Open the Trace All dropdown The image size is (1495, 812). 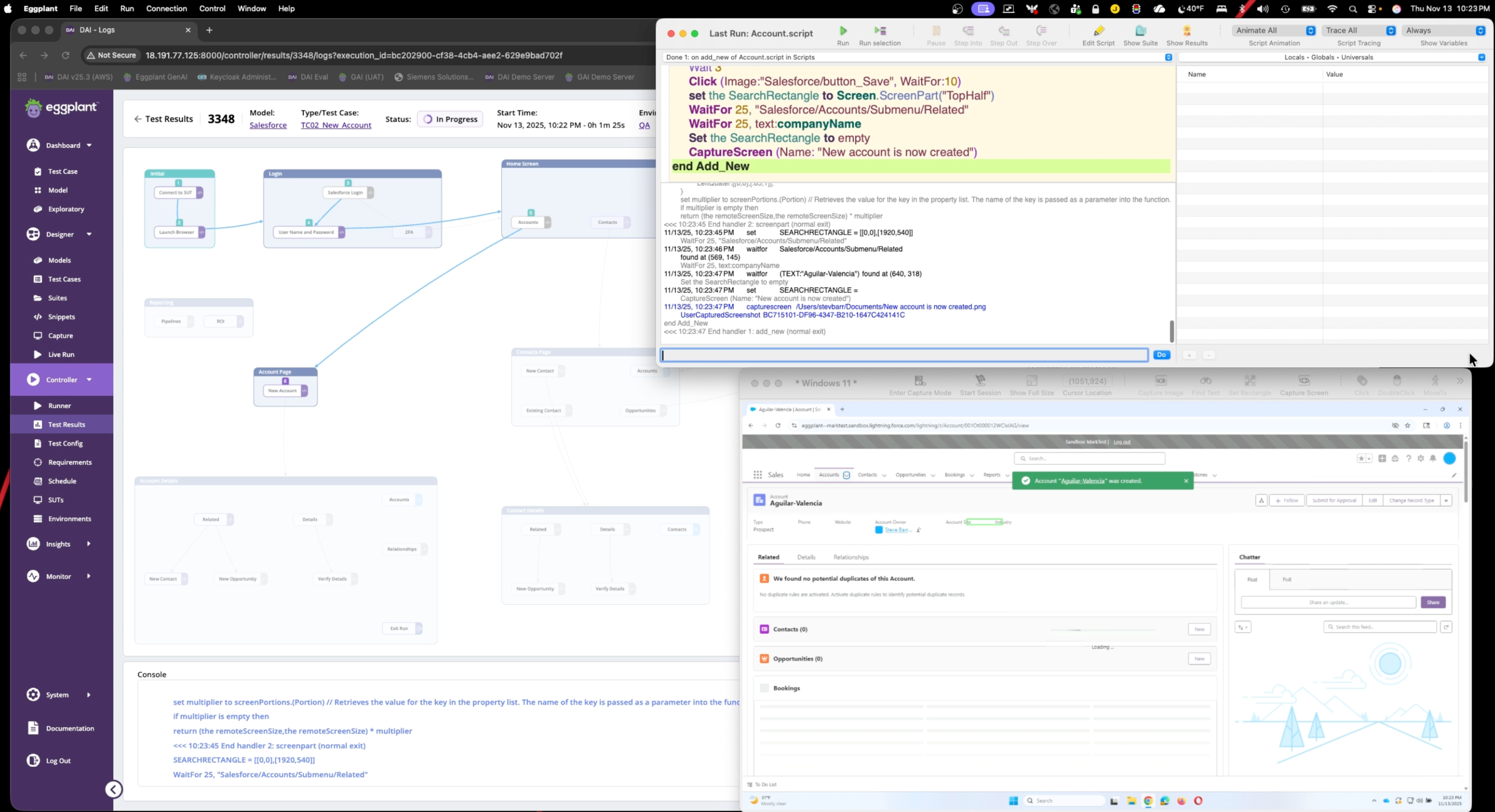pyautogui.click(x=1359, y=30)
